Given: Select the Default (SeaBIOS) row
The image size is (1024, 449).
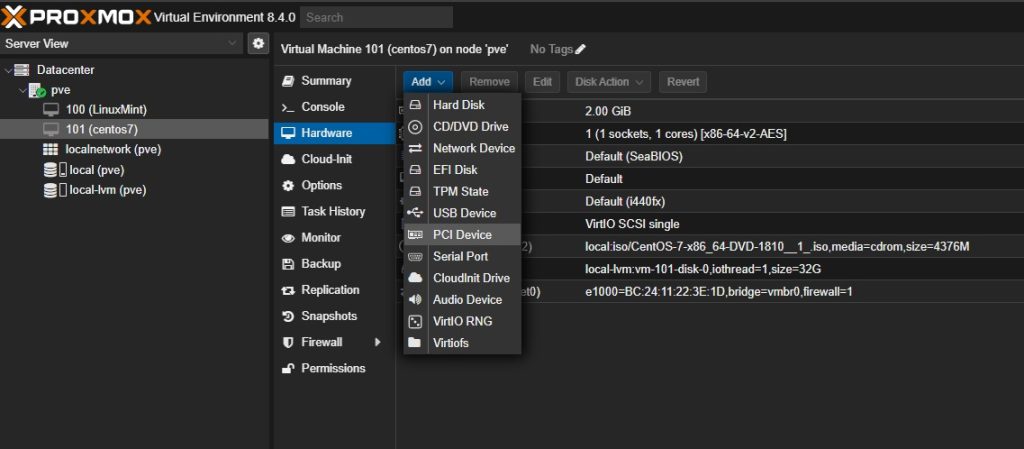Looking at the screenshot, I should 710,157.
